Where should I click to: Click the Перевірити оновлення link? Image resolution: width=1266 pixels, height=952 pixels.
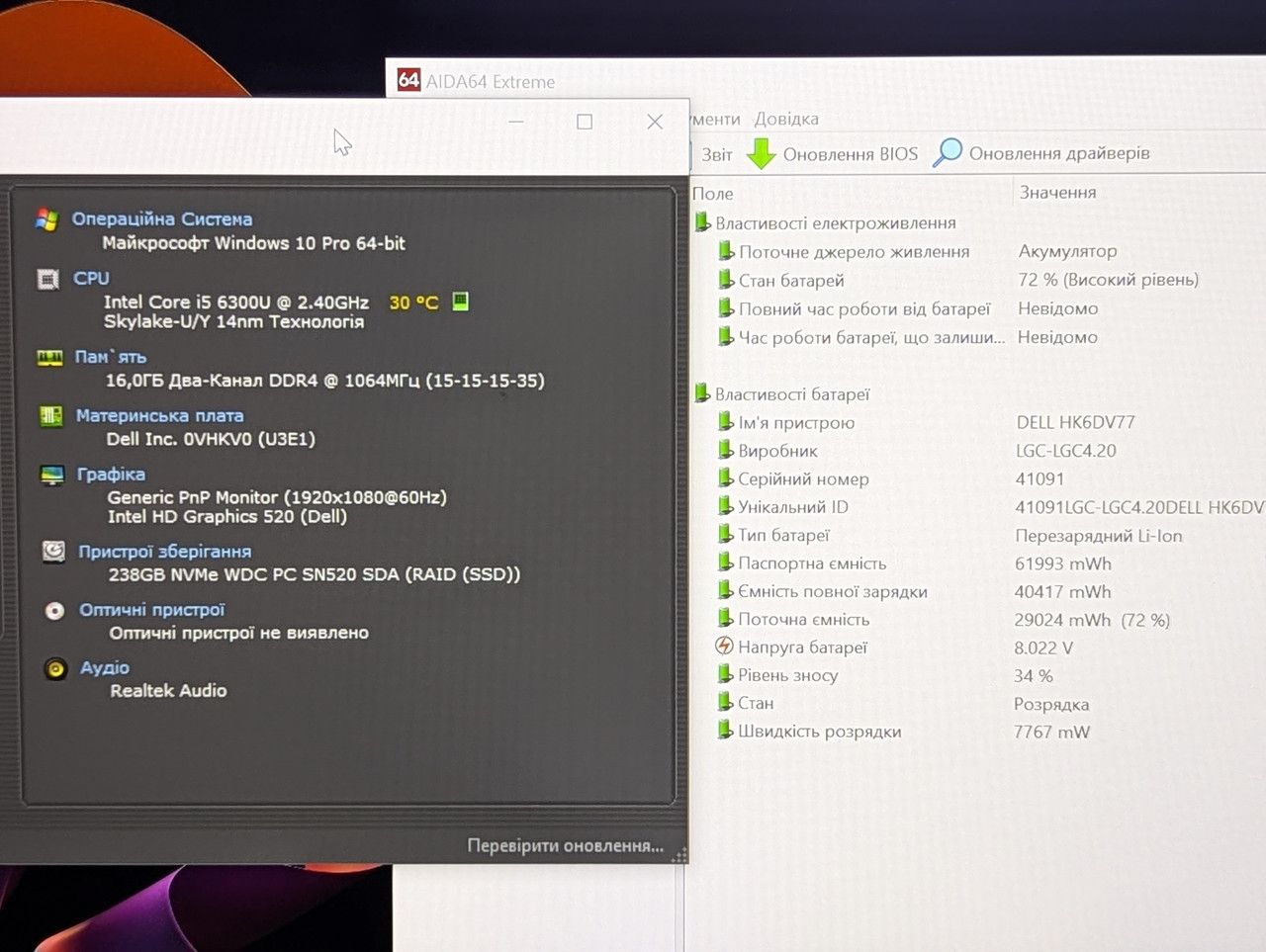point(565,846)
